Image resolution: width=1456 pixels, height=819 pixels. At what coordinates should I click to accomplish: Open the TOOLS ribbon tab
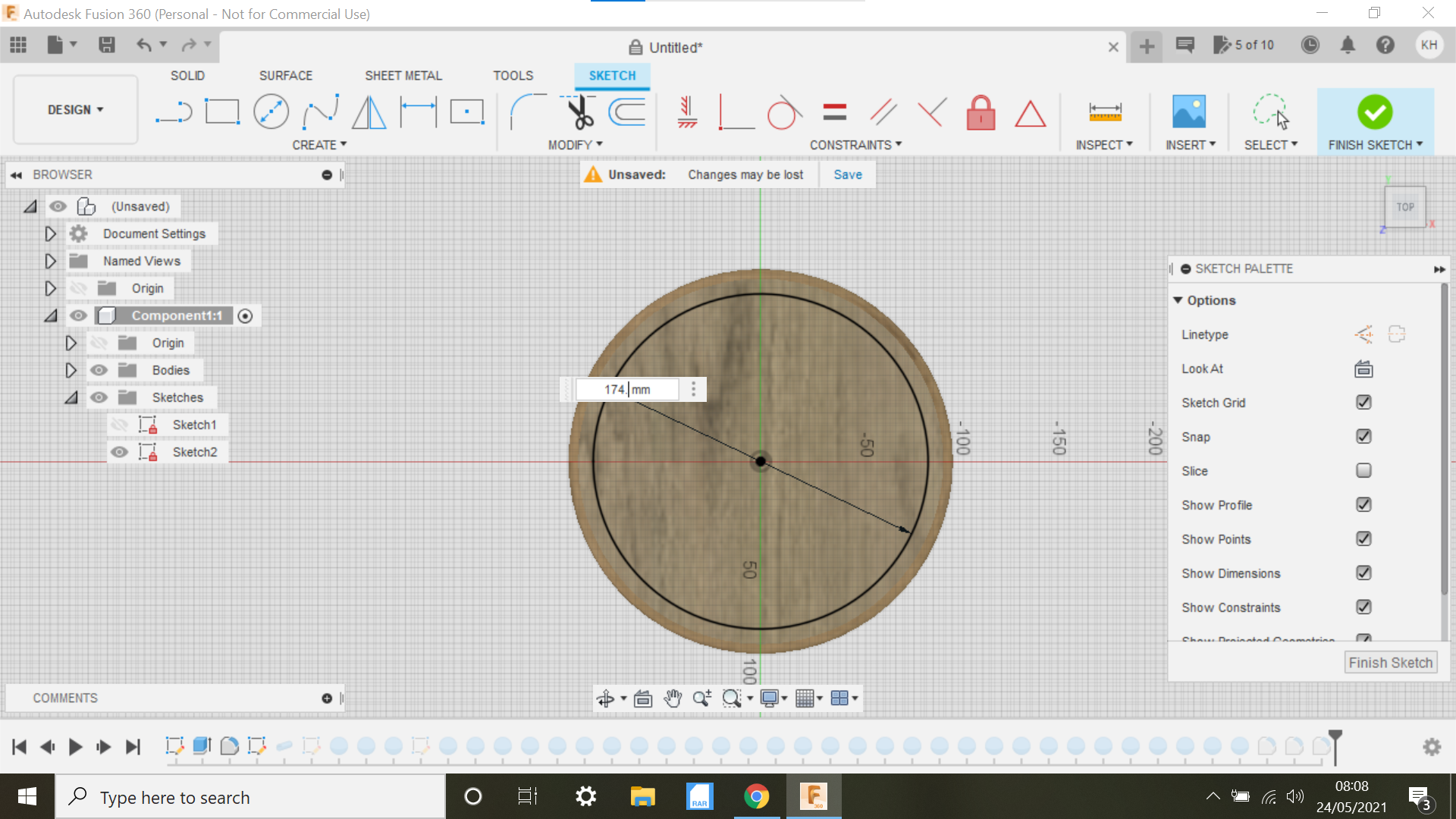[x=513, y=75]
